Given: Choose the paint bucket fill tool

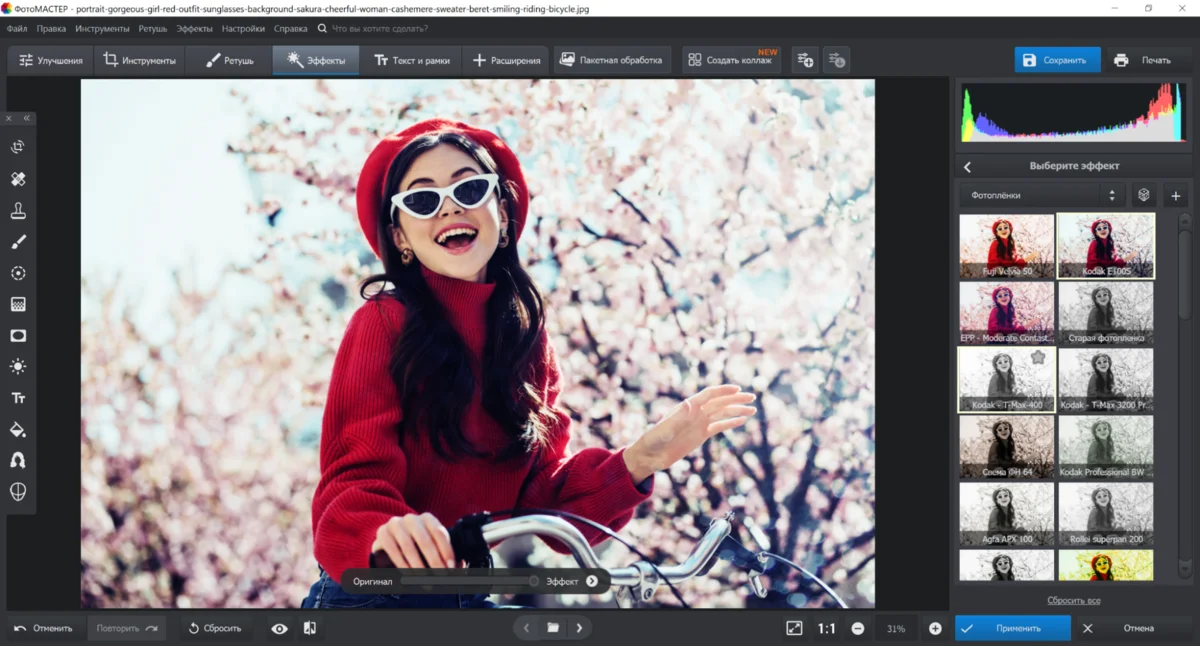Looking at the screenshot, I should pyautogui.click(x=18, y=430).
